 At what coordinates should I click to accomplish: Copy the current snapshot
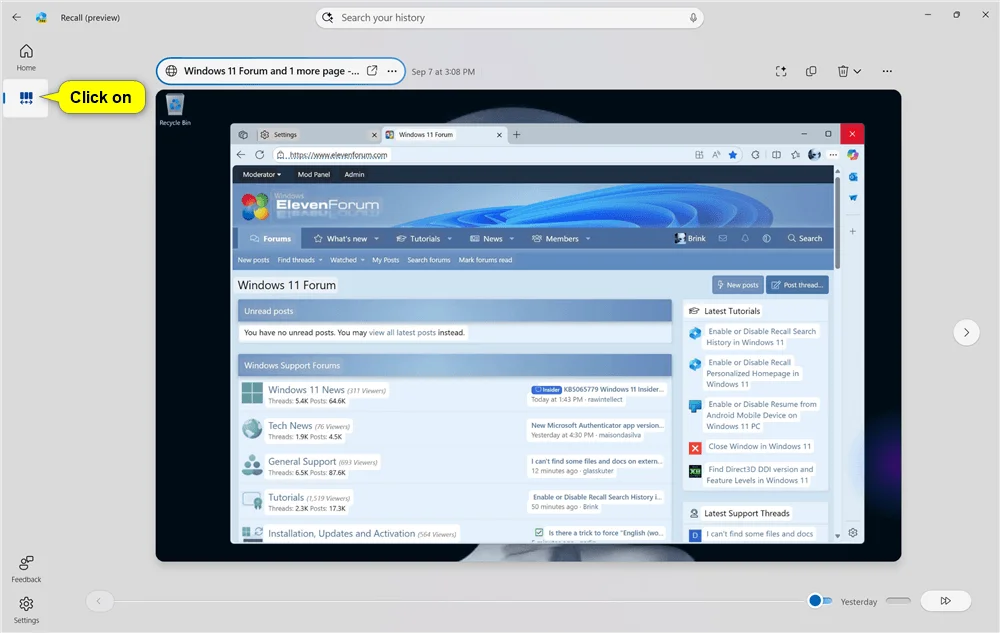[x=811, y=71]
